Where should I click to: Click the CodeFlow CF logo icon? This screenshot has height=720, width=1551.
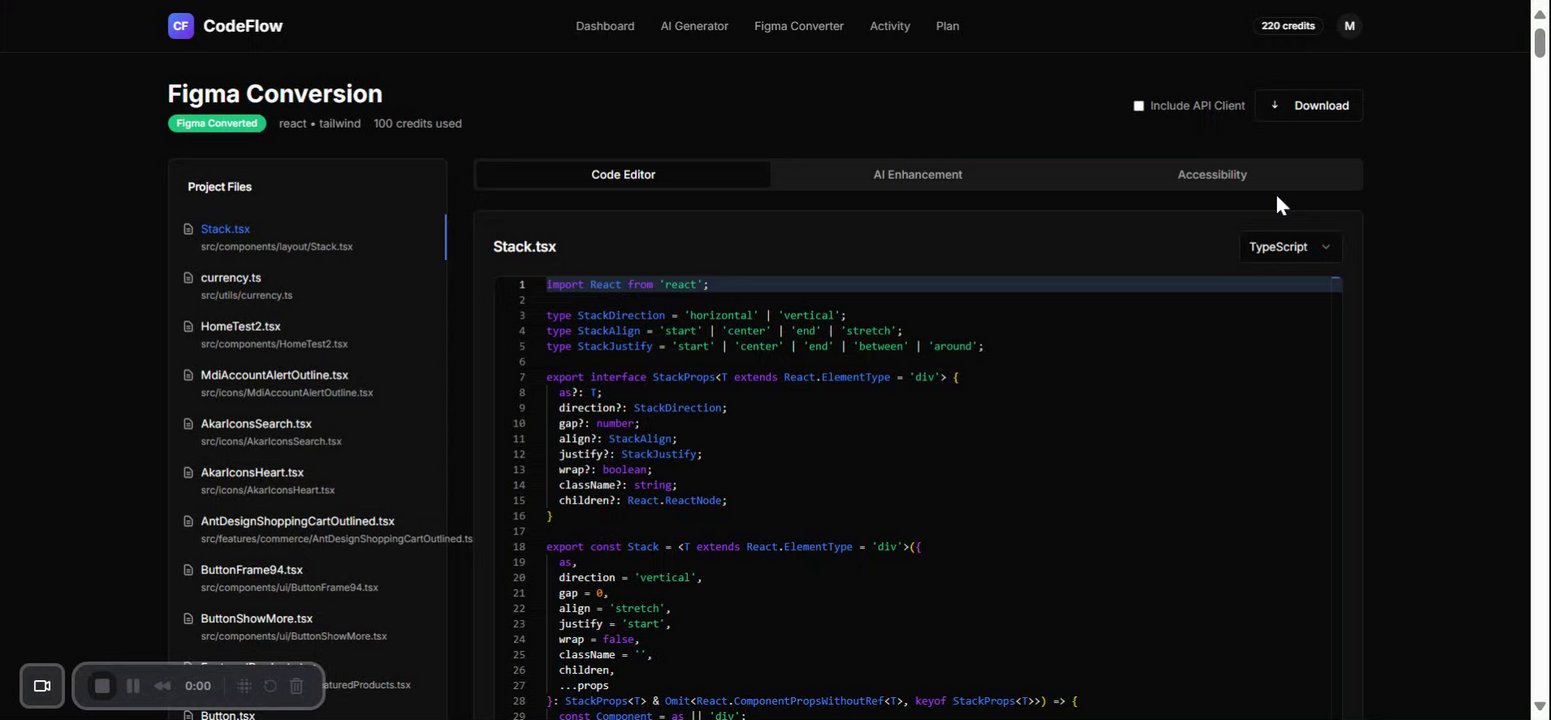(180, 26)
